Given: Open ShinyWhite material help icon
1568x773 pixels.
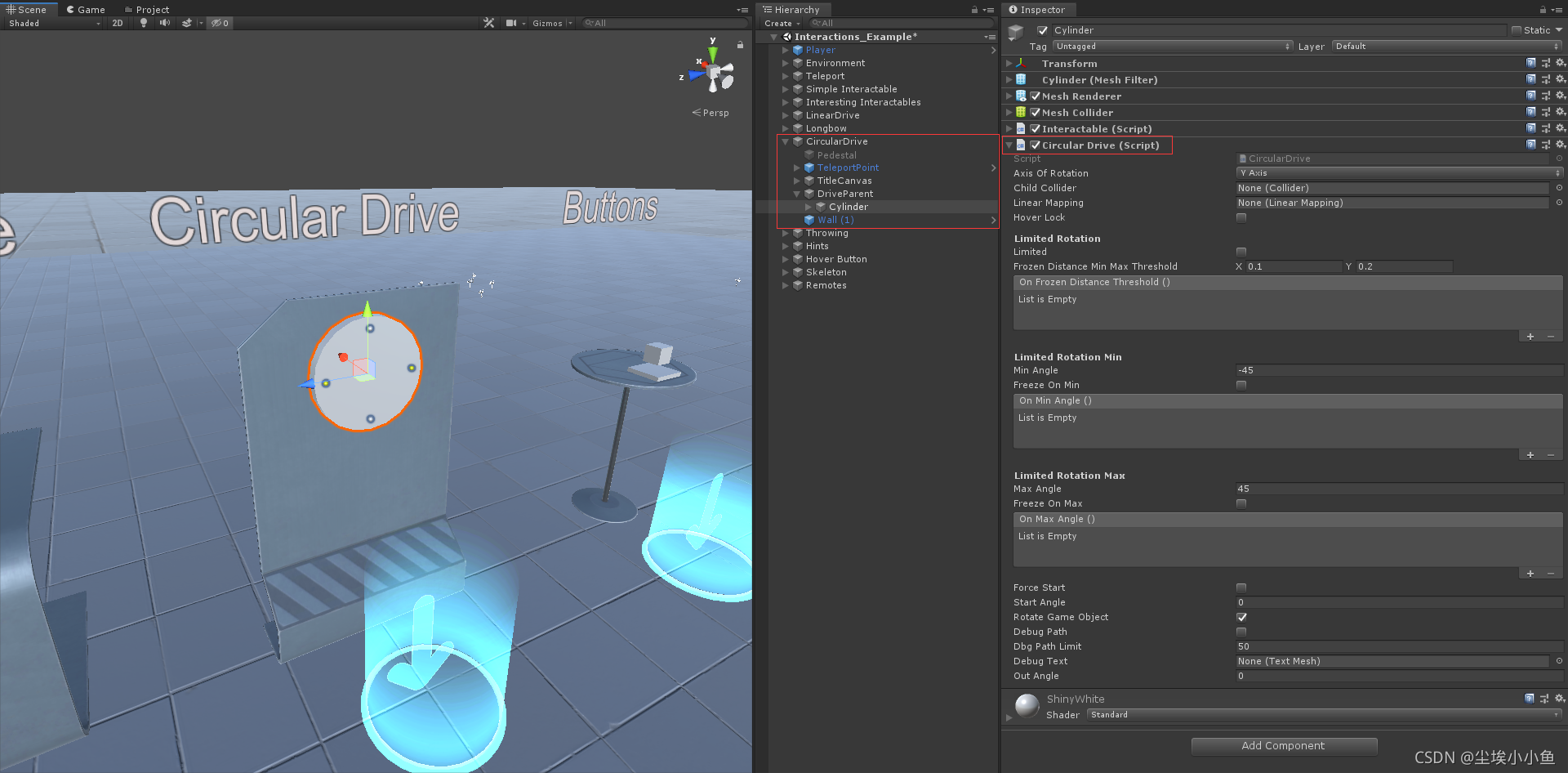Looking at the screenshot, I should 1529,699.
